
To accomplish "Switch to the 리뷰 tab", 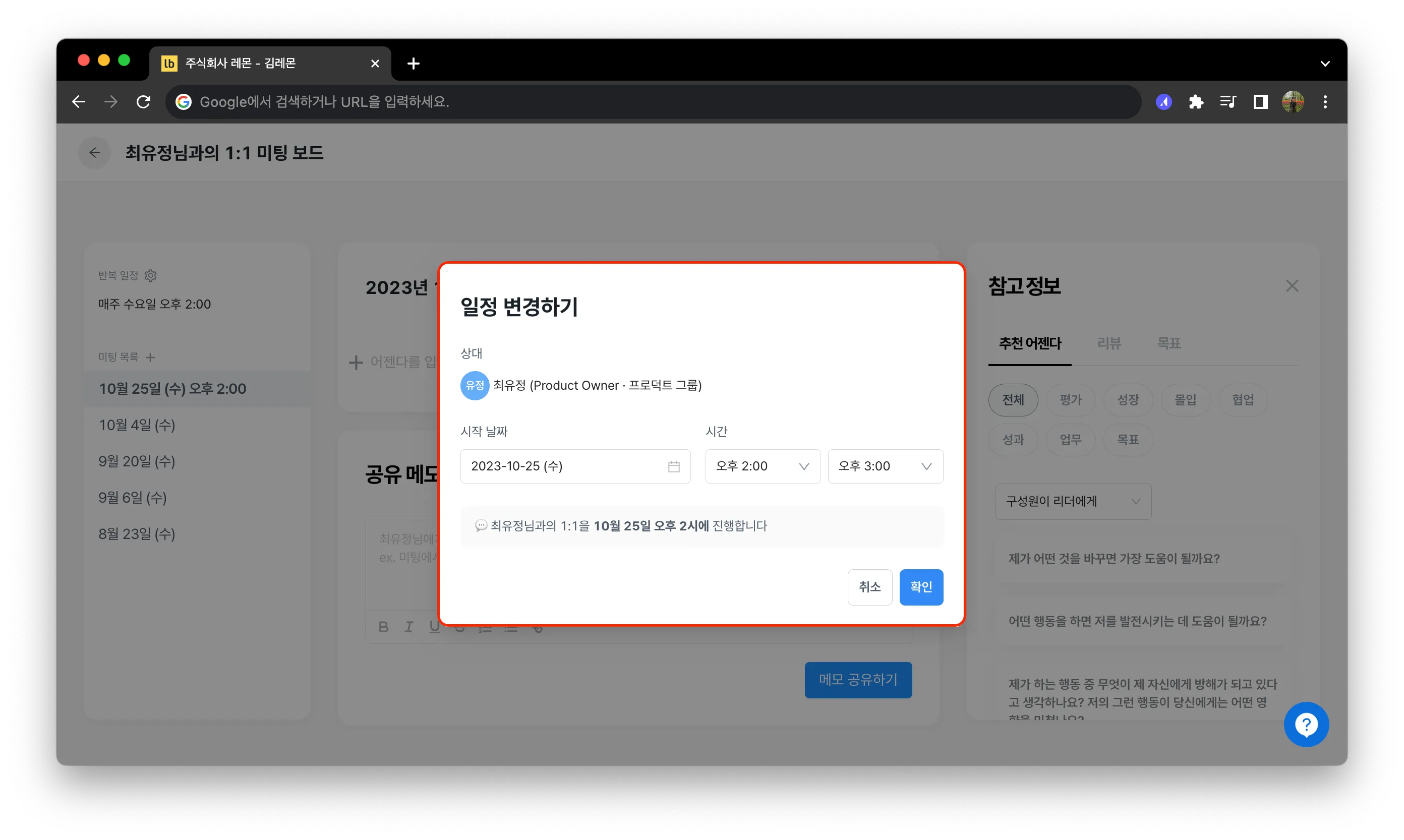I will pyautogui.click(x=1109, y=343).
